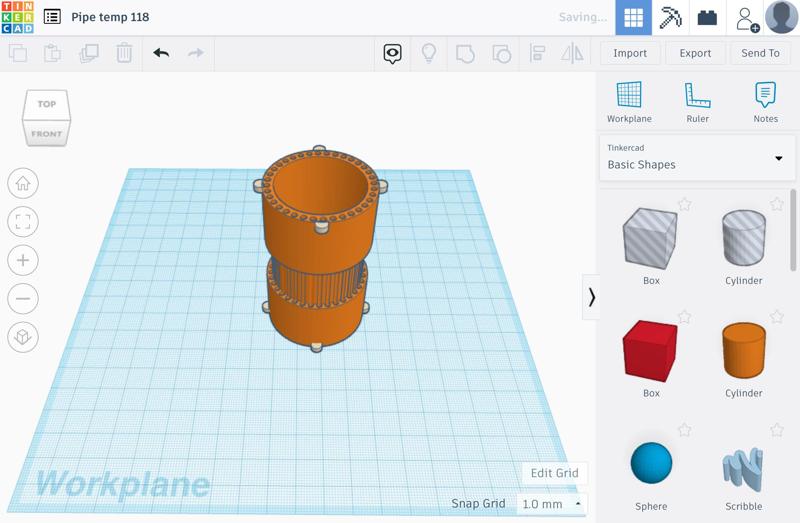Image resolution: width=800 pixels, height=523 pixels.
Task: Open the Snap Grid 1.0 mm dropdown
Action: [551, 504]
